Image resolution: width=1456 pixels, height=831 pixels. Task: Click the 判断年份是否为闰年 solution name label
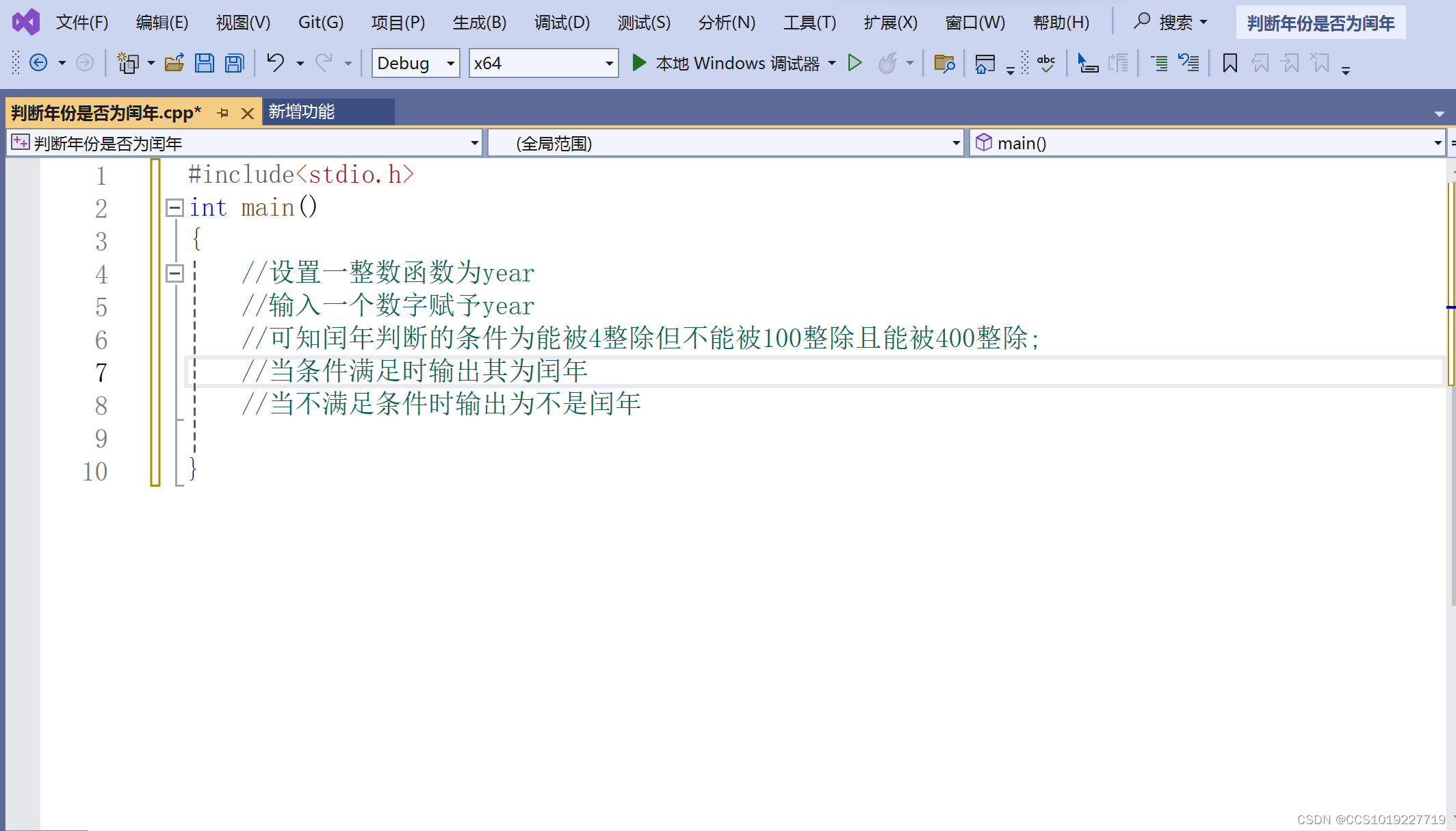[x=1321, y=23]
